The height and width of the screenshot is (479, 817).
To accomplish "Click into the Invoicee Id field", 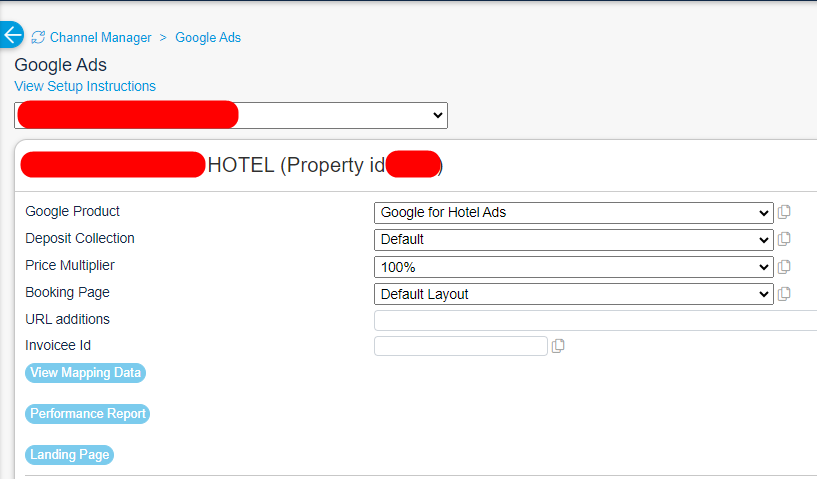I will [460, 346].
